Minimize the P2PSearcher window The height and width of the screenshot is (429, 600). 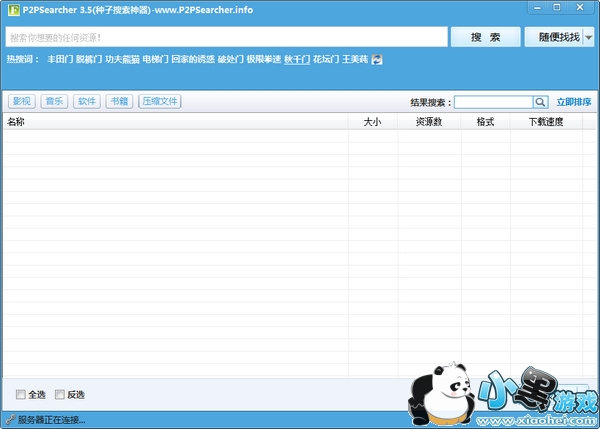[x=537, y=8]
